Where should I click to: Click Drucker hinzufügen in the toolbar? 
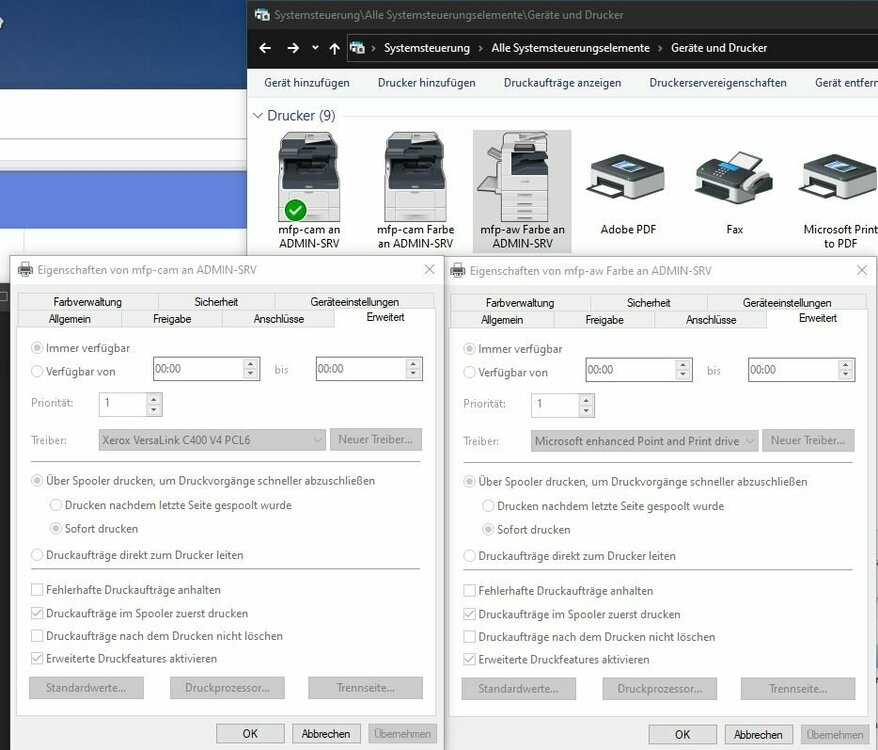click(x=426, y=83)
